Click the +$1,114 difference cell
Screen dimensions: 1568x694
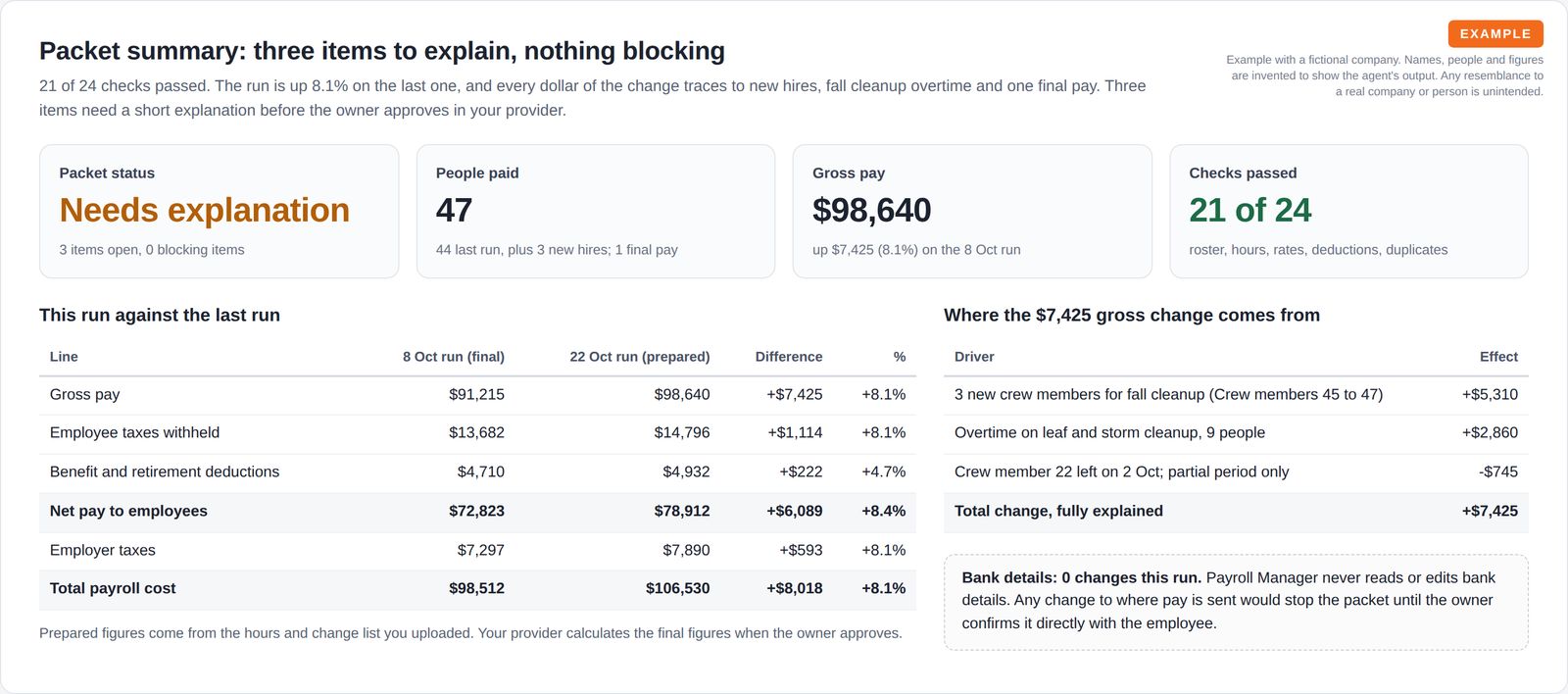point(795,432)
